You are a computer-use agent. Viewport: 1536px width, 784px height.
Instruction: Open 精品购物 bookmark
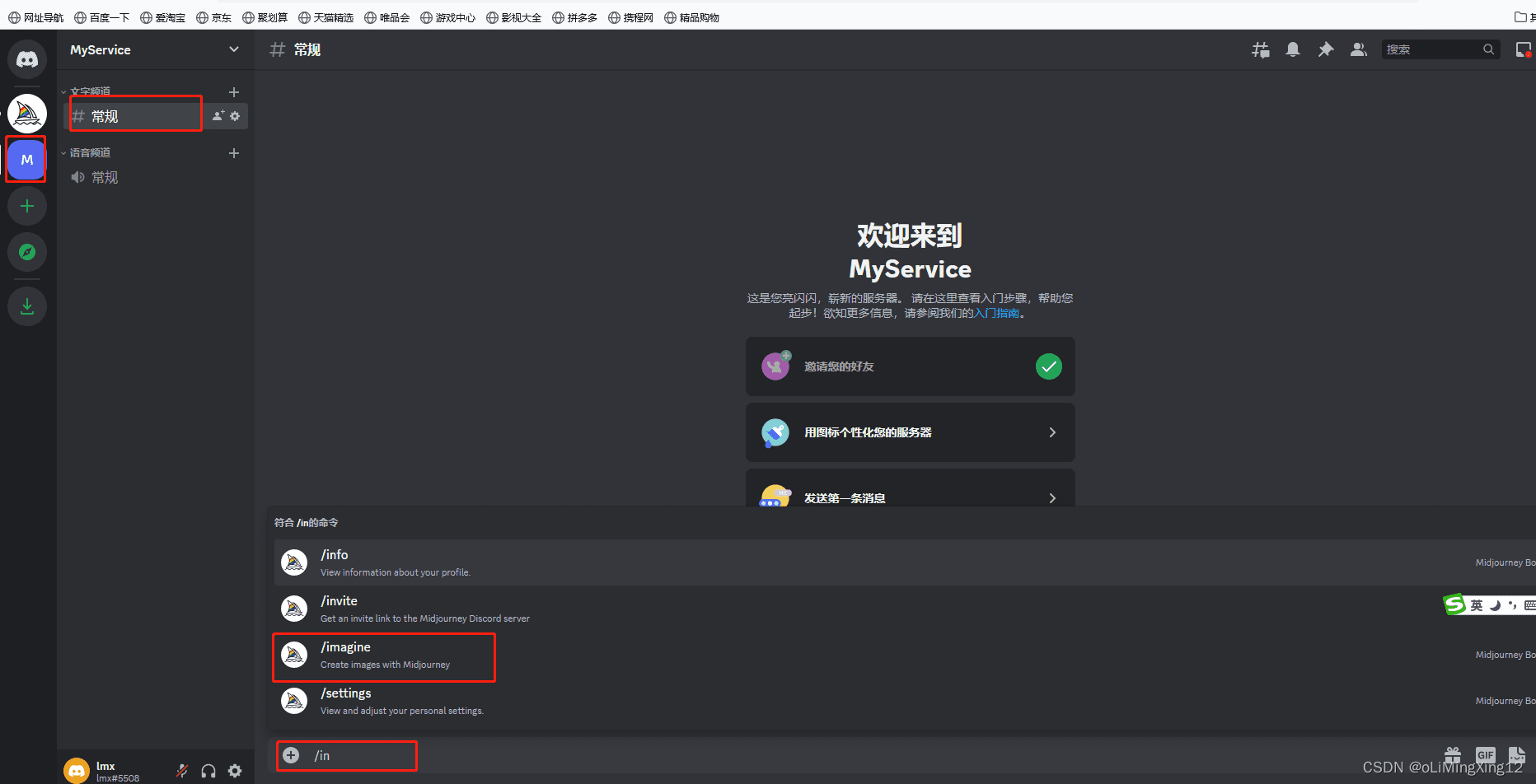pyautogui.click(x=692, y=17)
